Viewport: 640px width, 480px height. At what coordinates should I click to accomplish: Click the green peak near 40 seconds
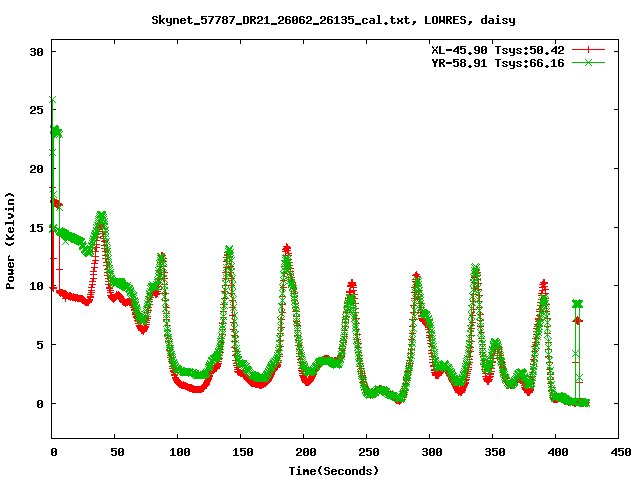point(102,215)
